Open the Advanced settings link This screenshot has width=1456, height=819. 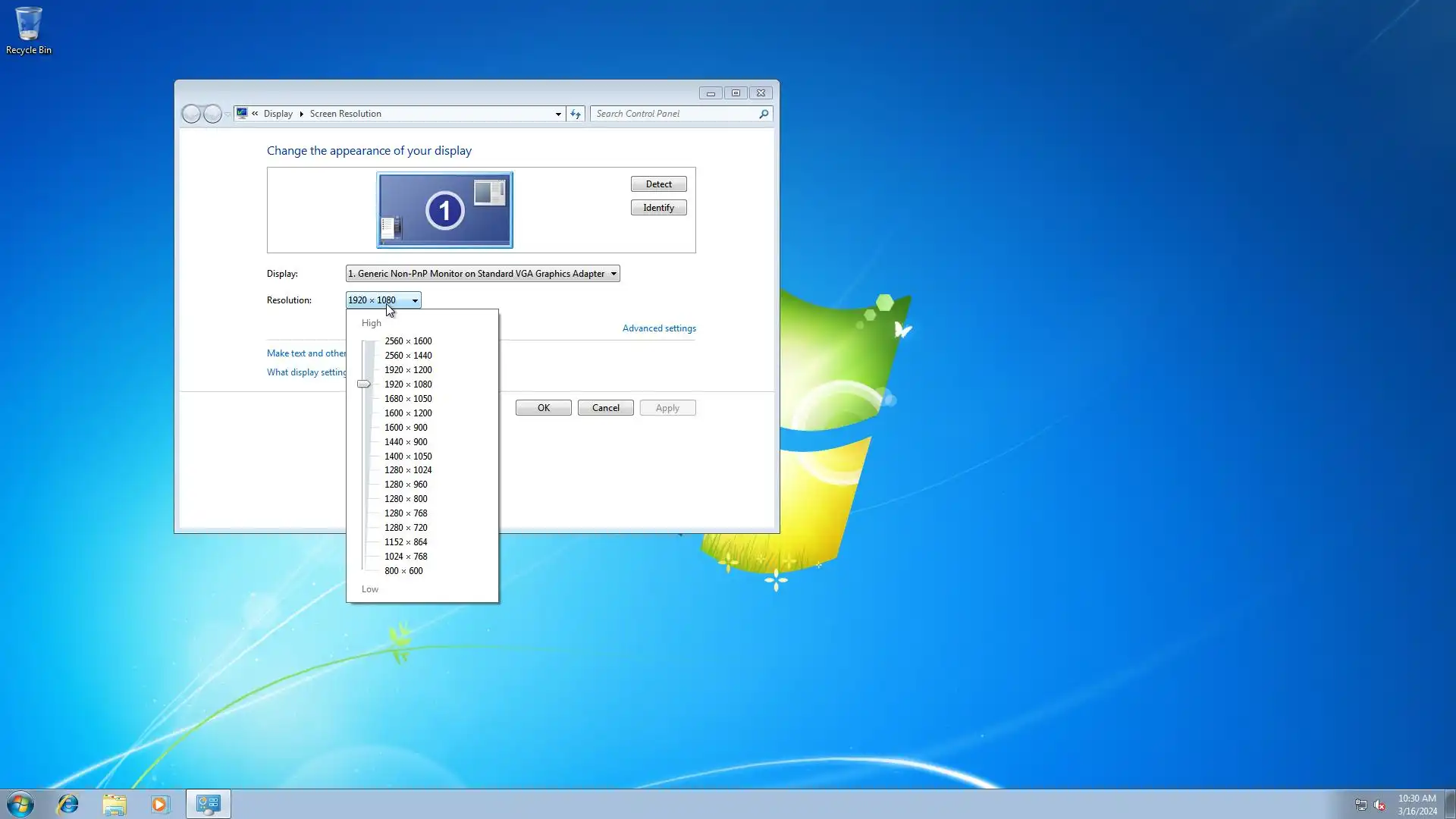658,328
